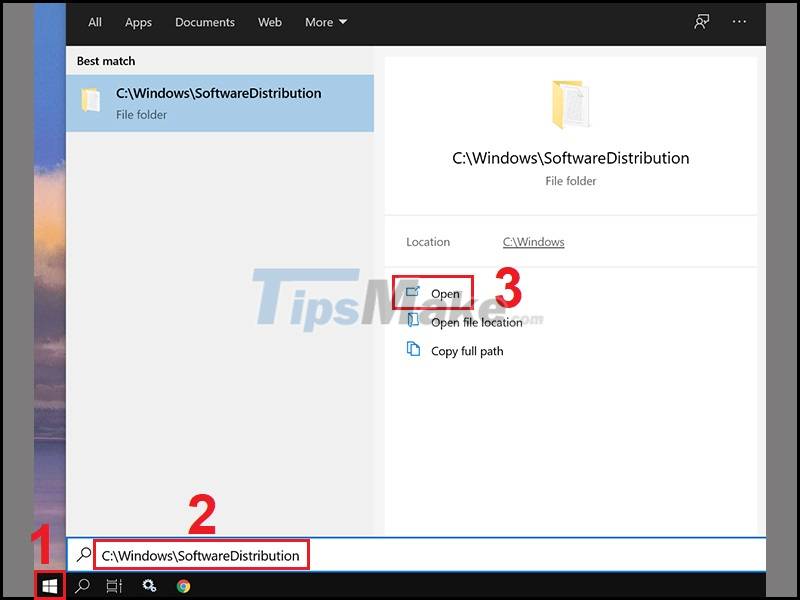Click the Open file location icon
The height and width of the screenshot is (600, 800).
point(412,322)
